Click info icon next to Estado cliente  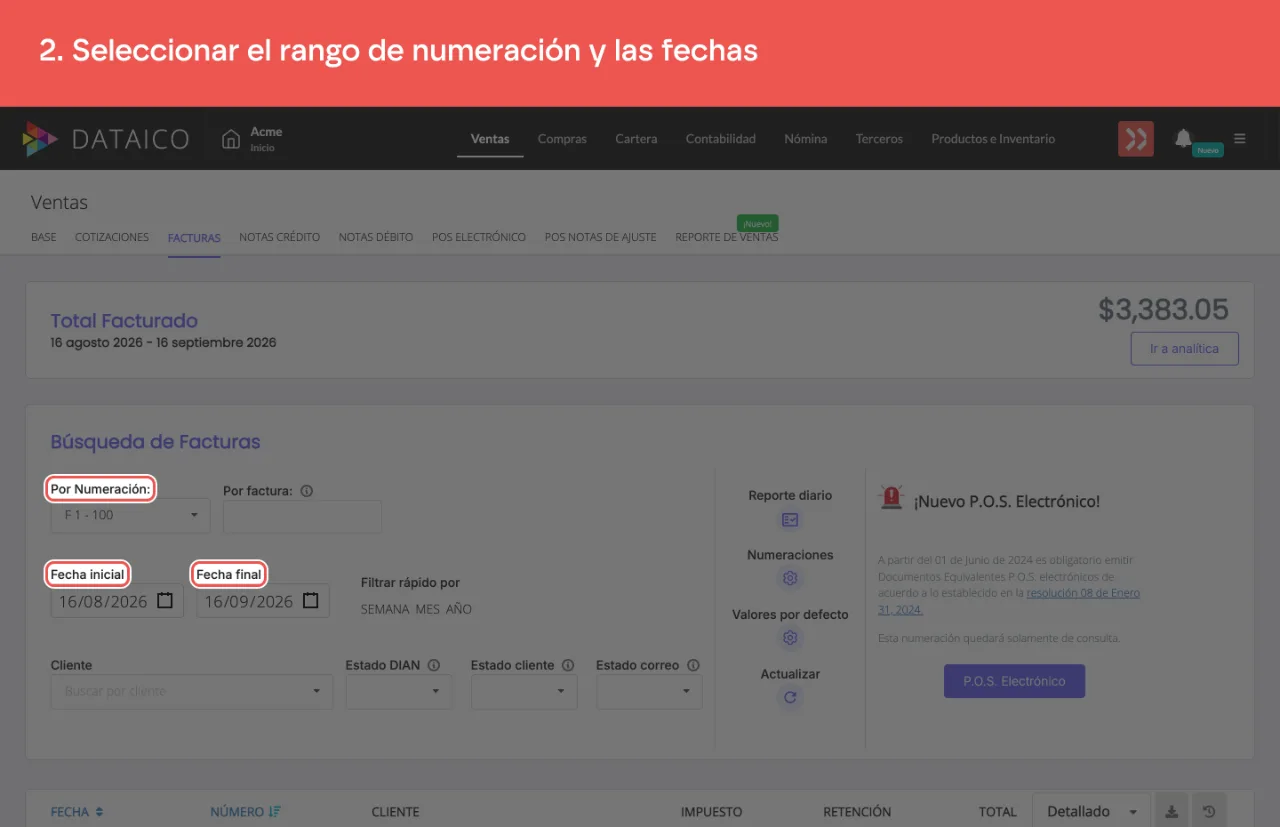pyautogui.click(x=568, y=665)
